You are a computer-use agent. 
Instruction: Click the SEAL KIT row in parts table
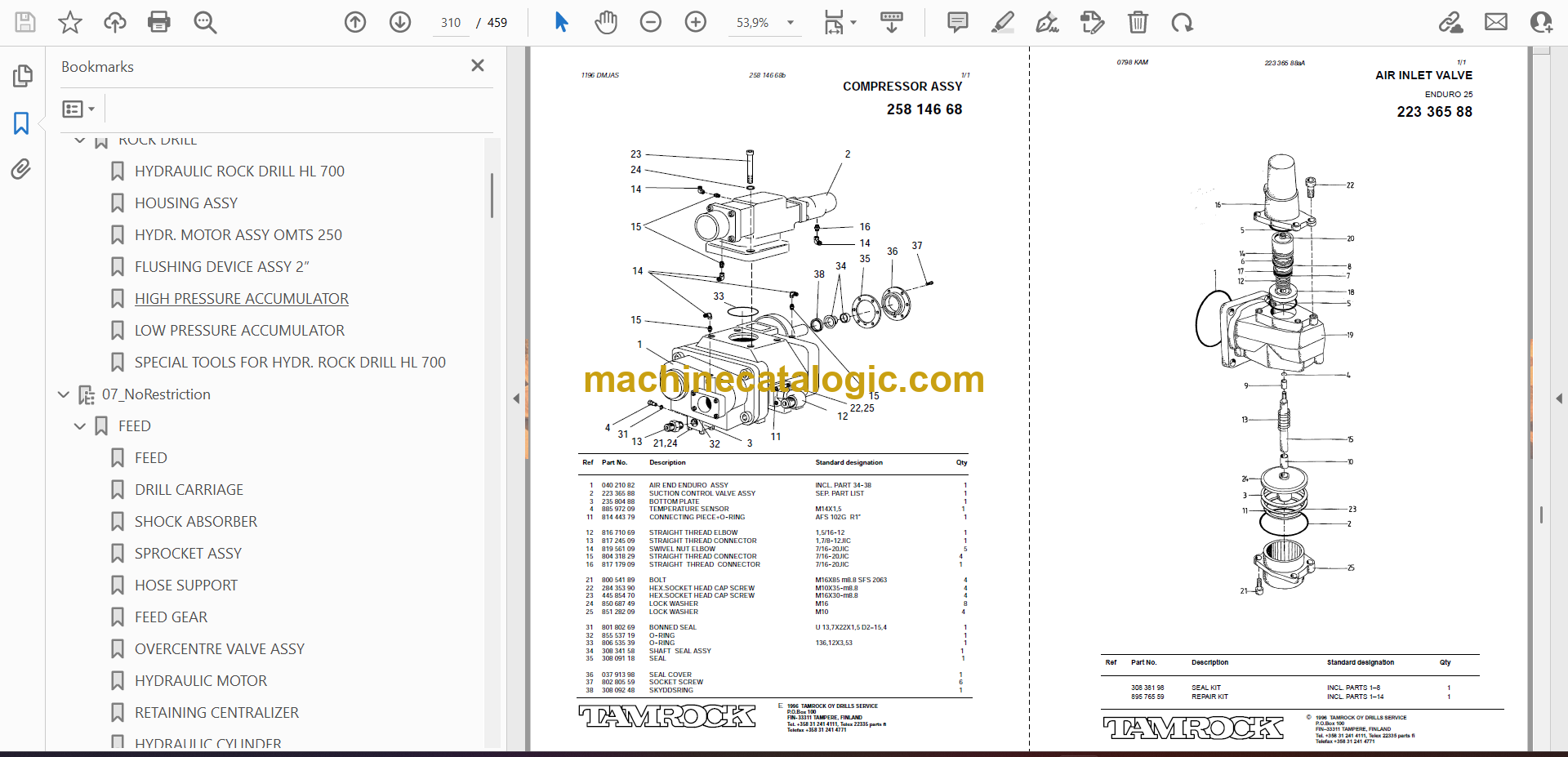(1290, 688)
